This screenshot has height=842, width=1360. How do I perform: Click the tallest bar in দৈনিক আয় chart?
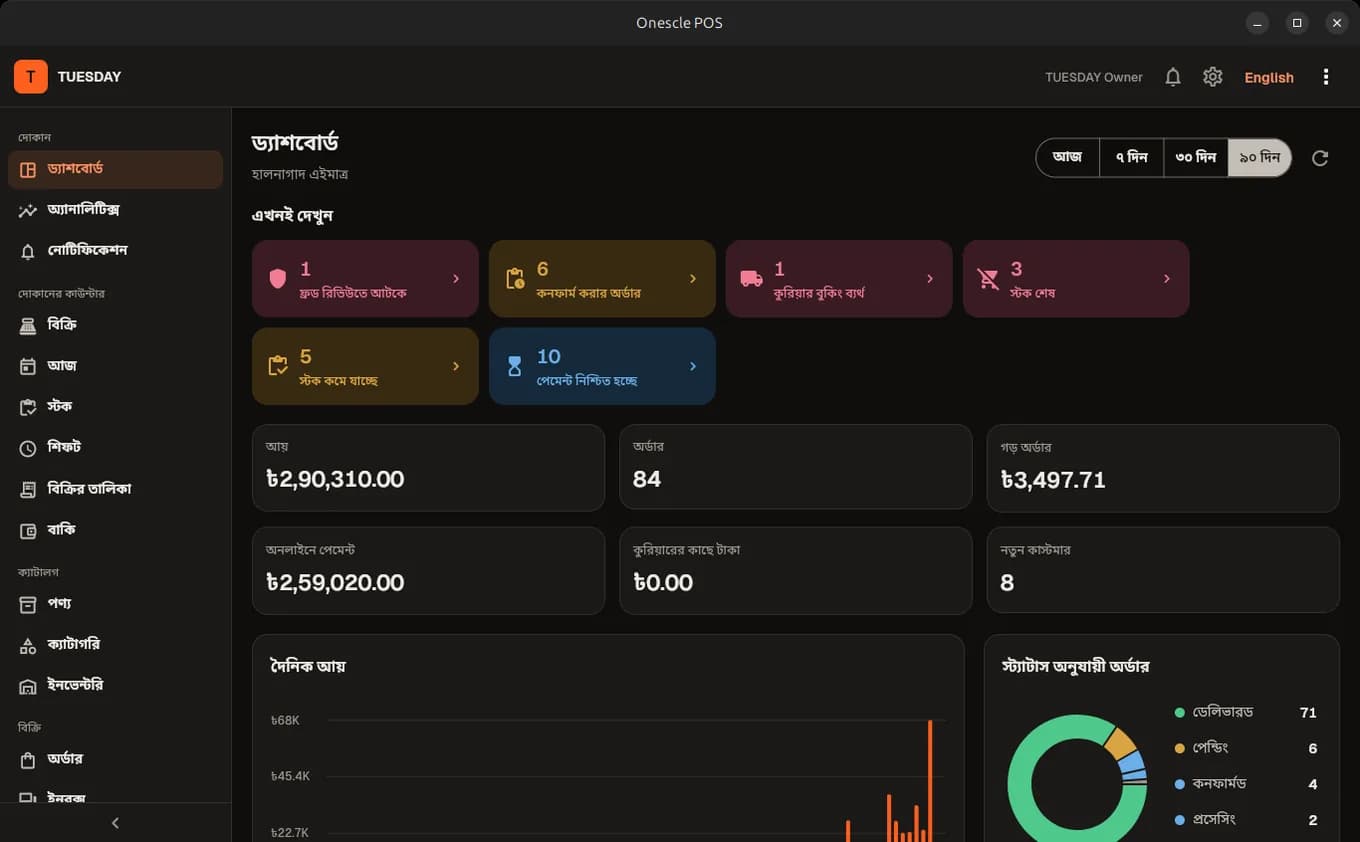[x=930, y=780]
